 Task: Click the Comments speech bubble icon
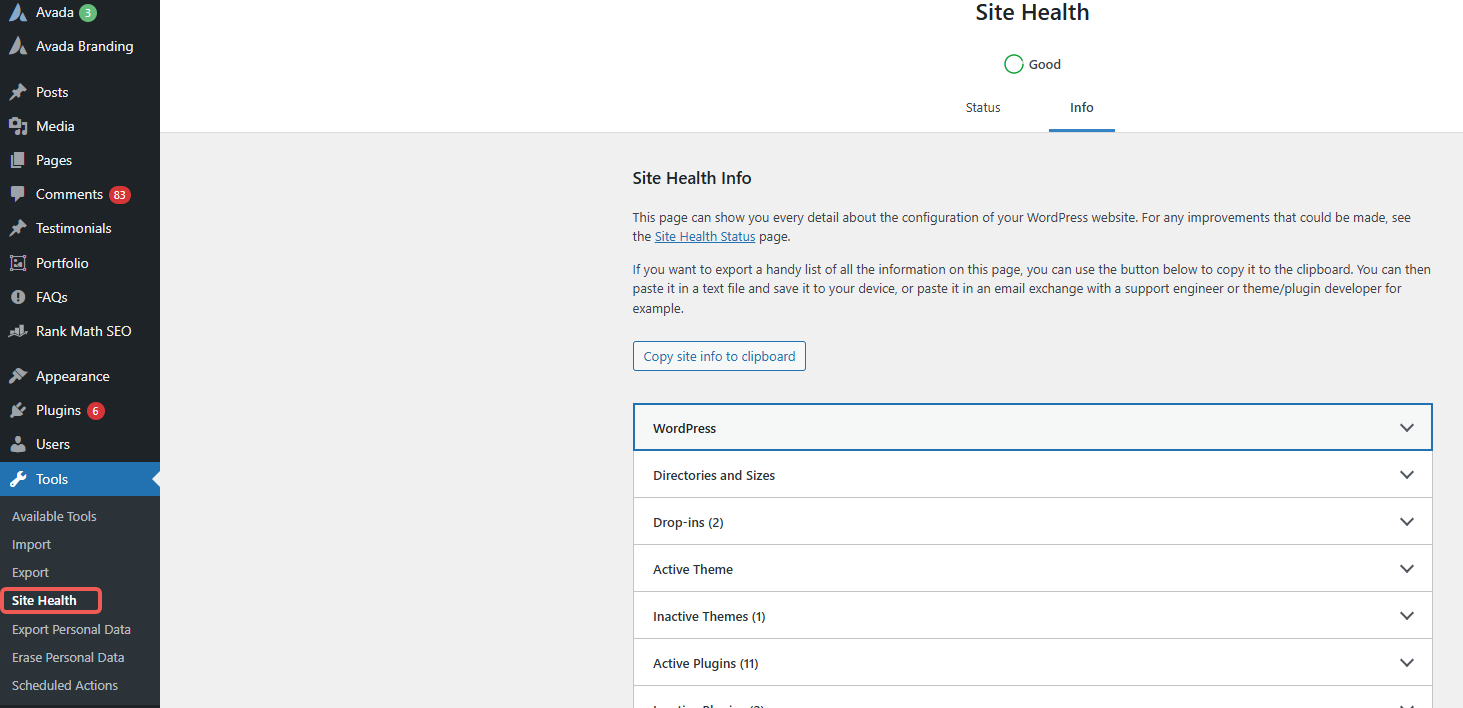pyautogui.click(x=18, y=194)
